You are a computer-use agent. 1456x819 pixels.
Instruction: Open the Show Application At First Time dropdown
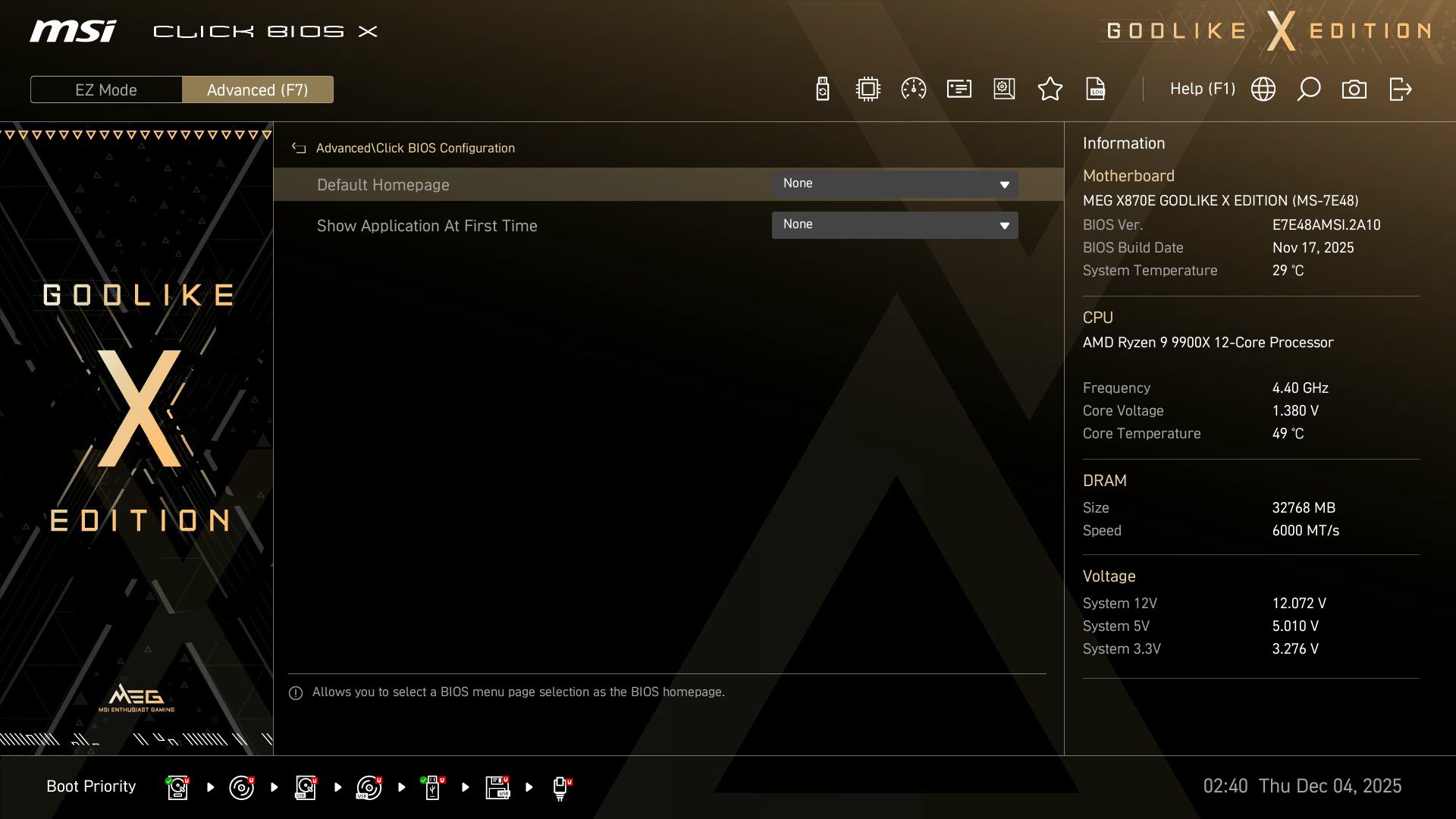coord(895,224)
